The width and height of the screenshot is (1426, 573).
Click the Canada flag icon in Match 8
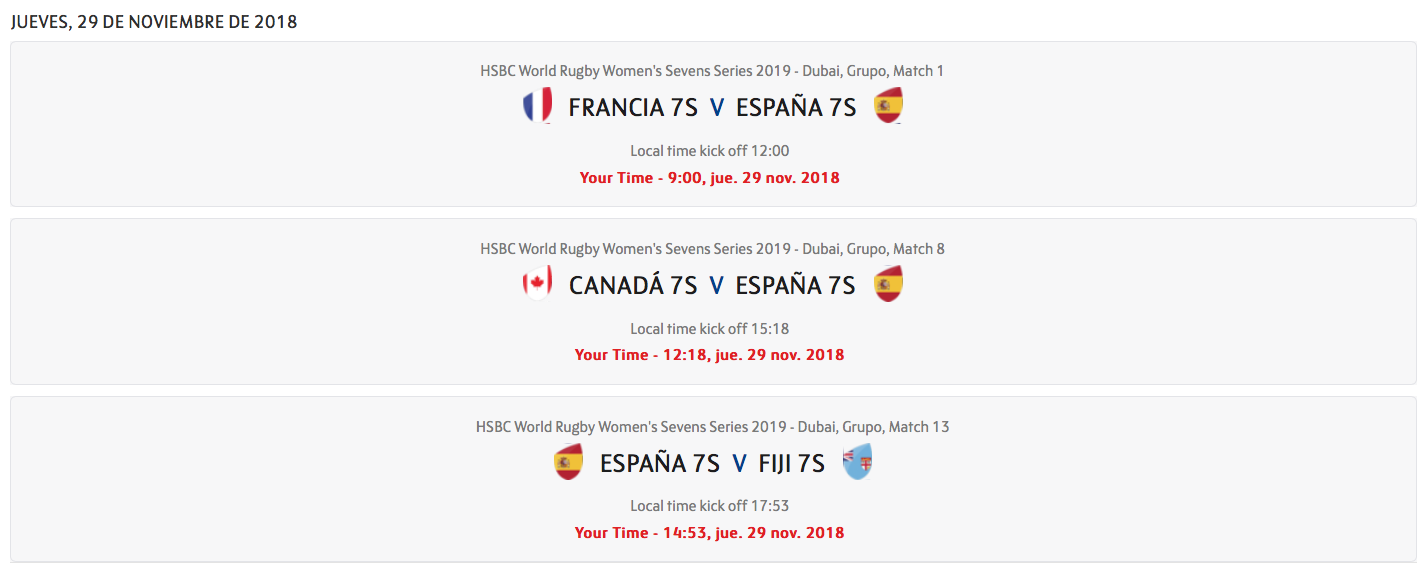(x=537, y=284)
